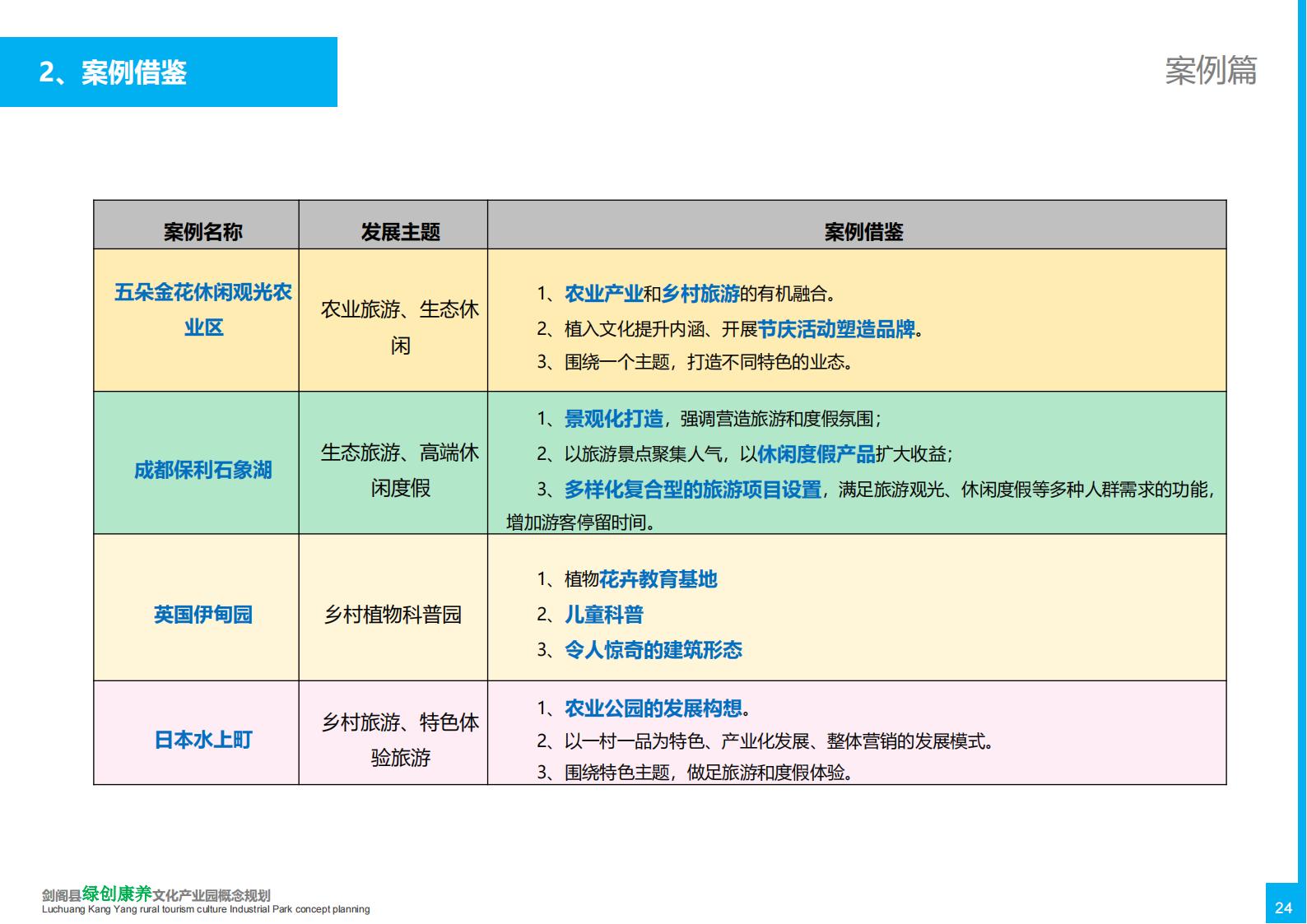Viewport: 1307px width, 924px height.
Task: Click the highlighted '休闲度假产品' text
Action: click(816, 454)
